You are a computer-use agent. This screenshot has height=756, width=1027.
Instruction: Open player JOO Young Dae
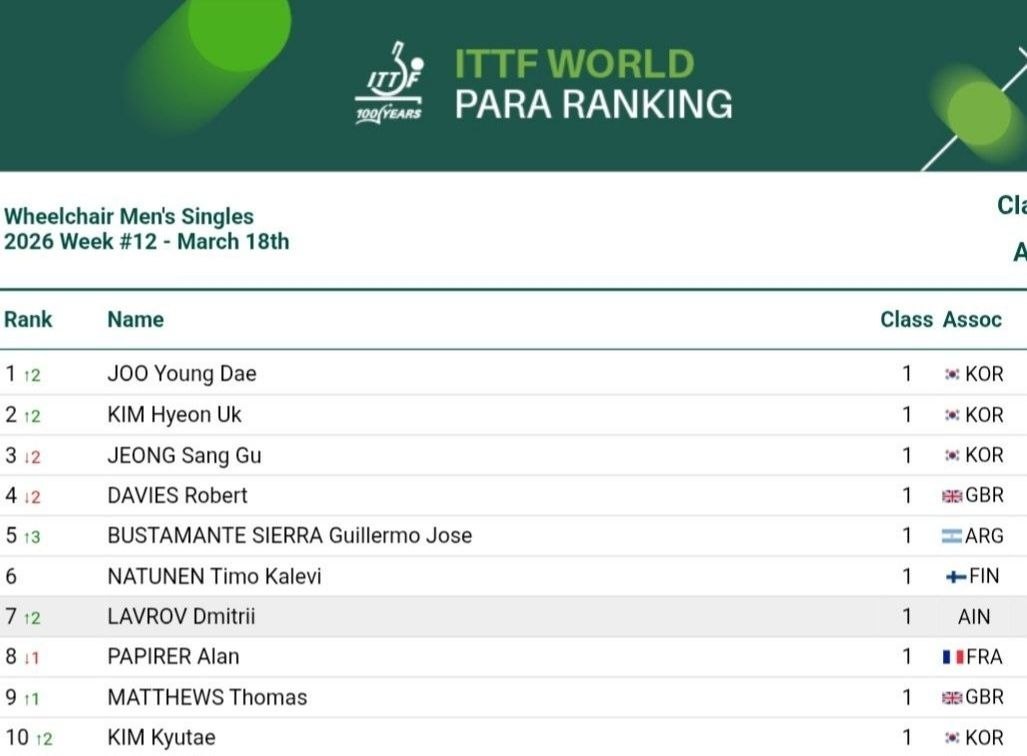[x=181, y=374]
